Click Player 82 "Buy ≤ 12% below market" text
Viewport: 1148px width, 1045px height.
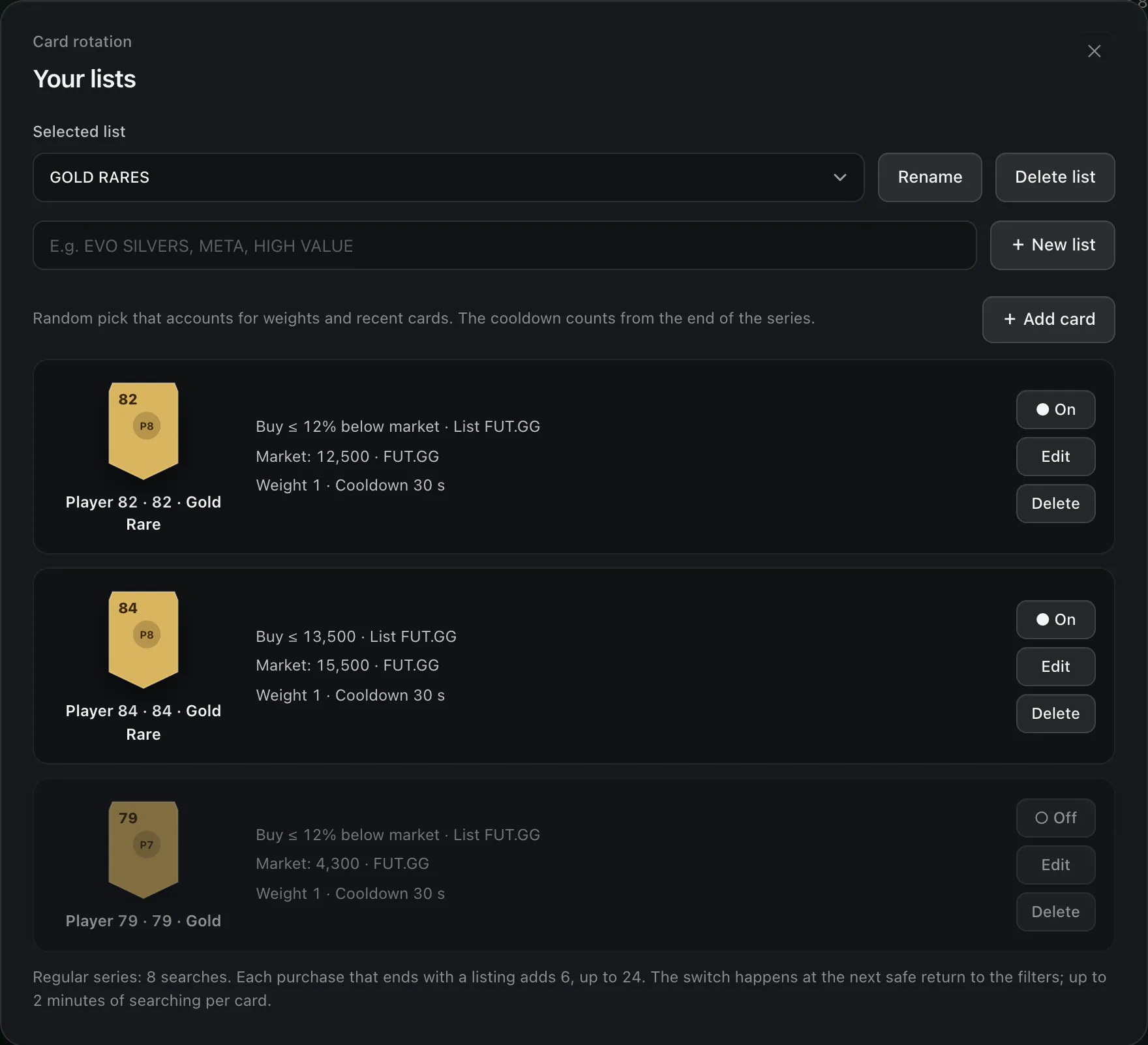tap(348, 427)
